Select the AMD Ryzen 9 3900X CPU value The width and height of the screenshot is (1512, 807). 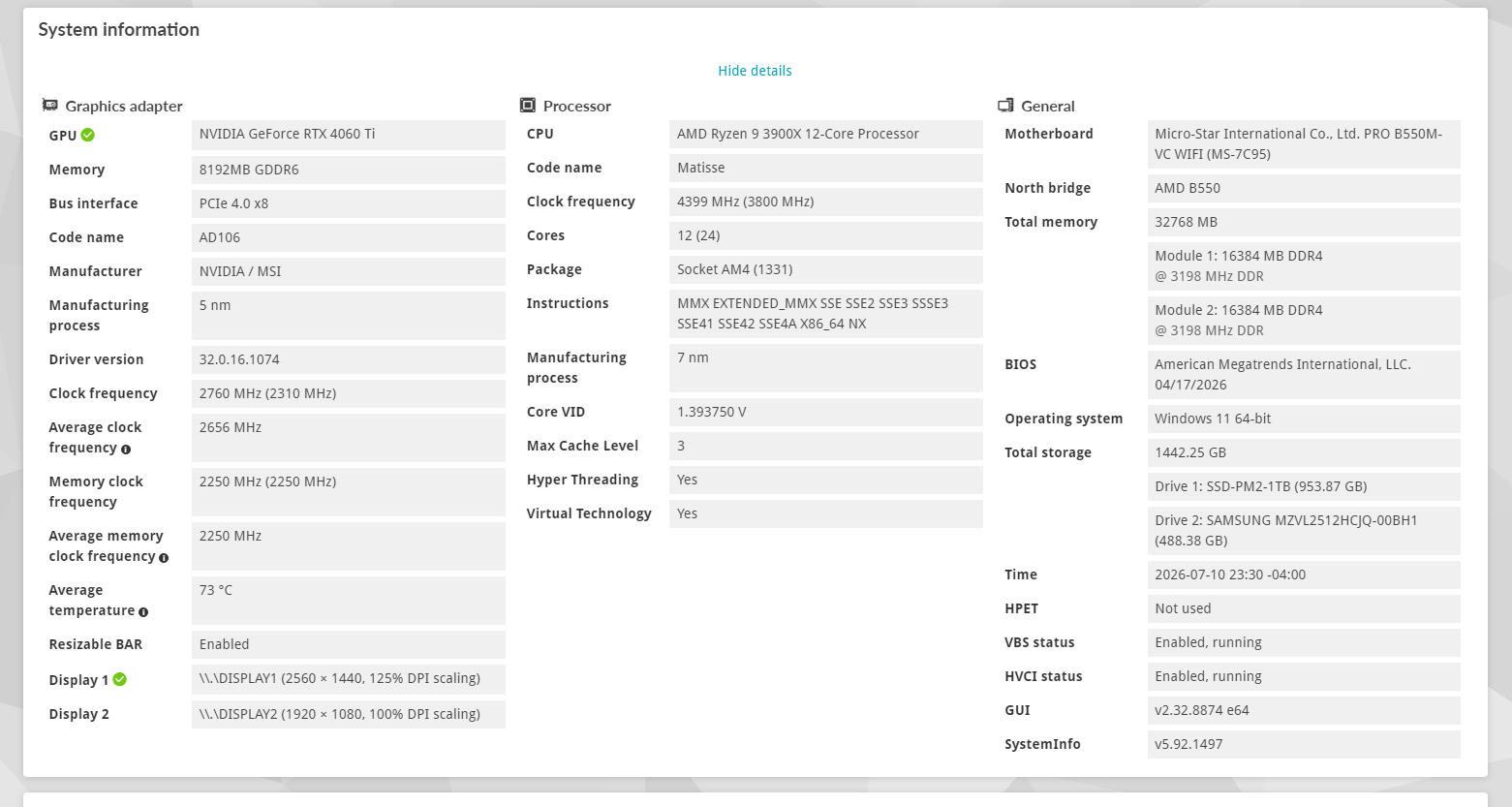826,134
